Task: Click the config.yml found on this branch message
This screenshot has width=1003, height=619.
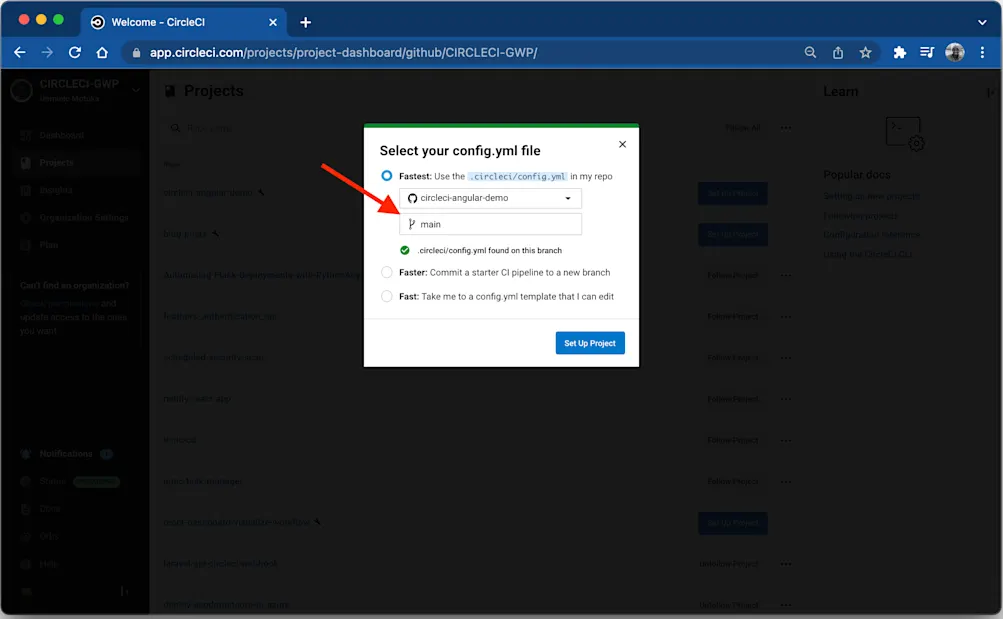Action: (x=489, y=251)
